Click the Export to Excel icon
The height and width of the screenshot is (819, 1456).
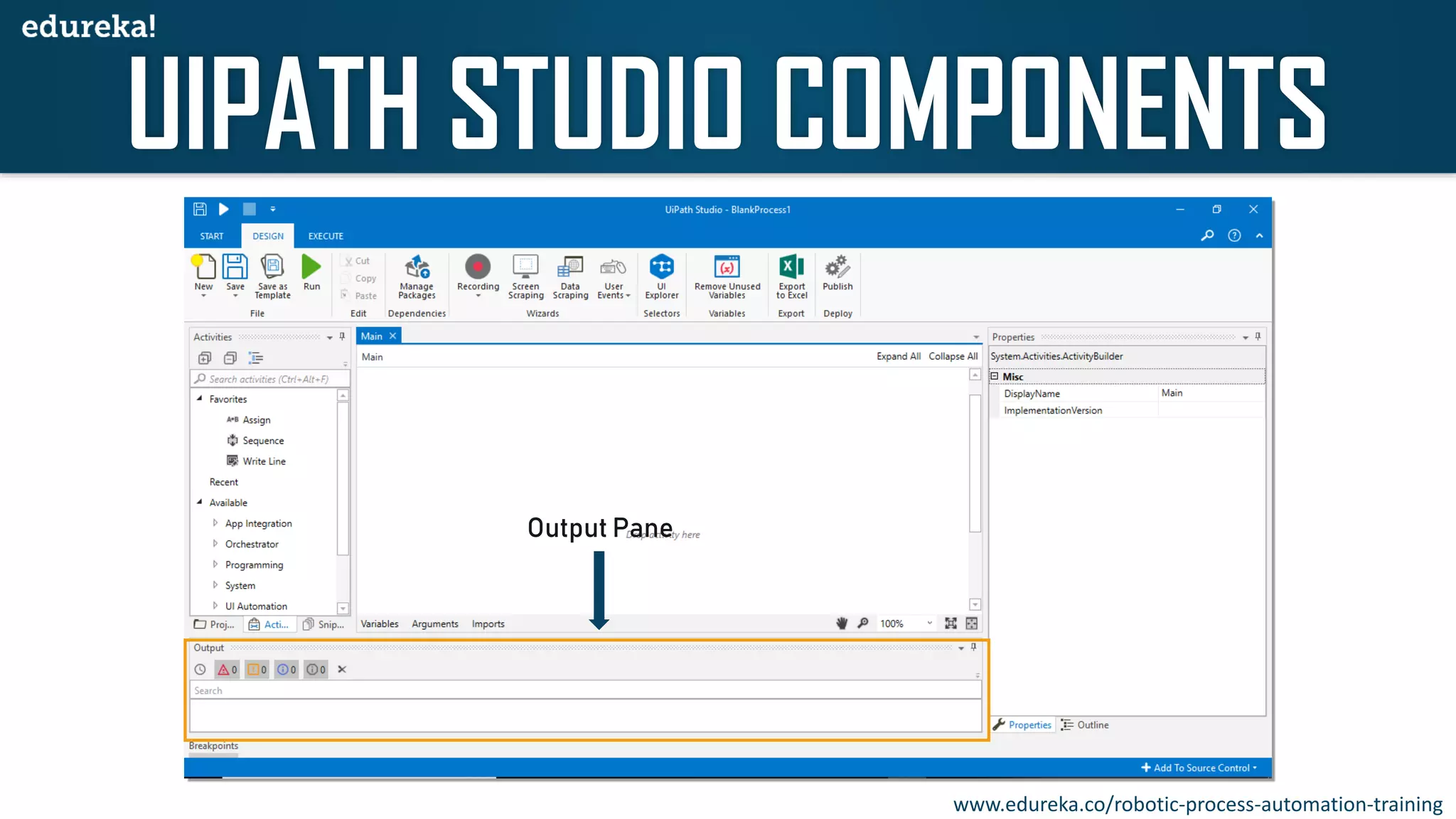(x=791, y=267)
